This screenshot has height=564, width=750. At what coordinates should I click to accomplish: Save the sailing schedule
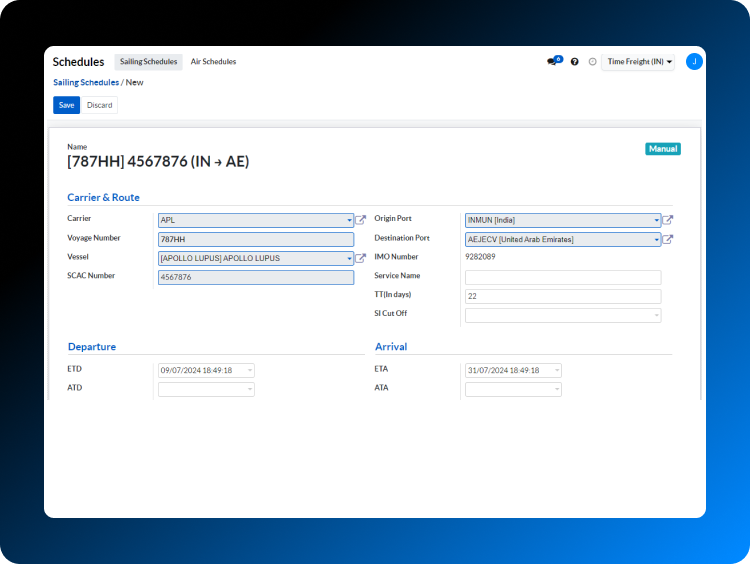tap(66, 105)
